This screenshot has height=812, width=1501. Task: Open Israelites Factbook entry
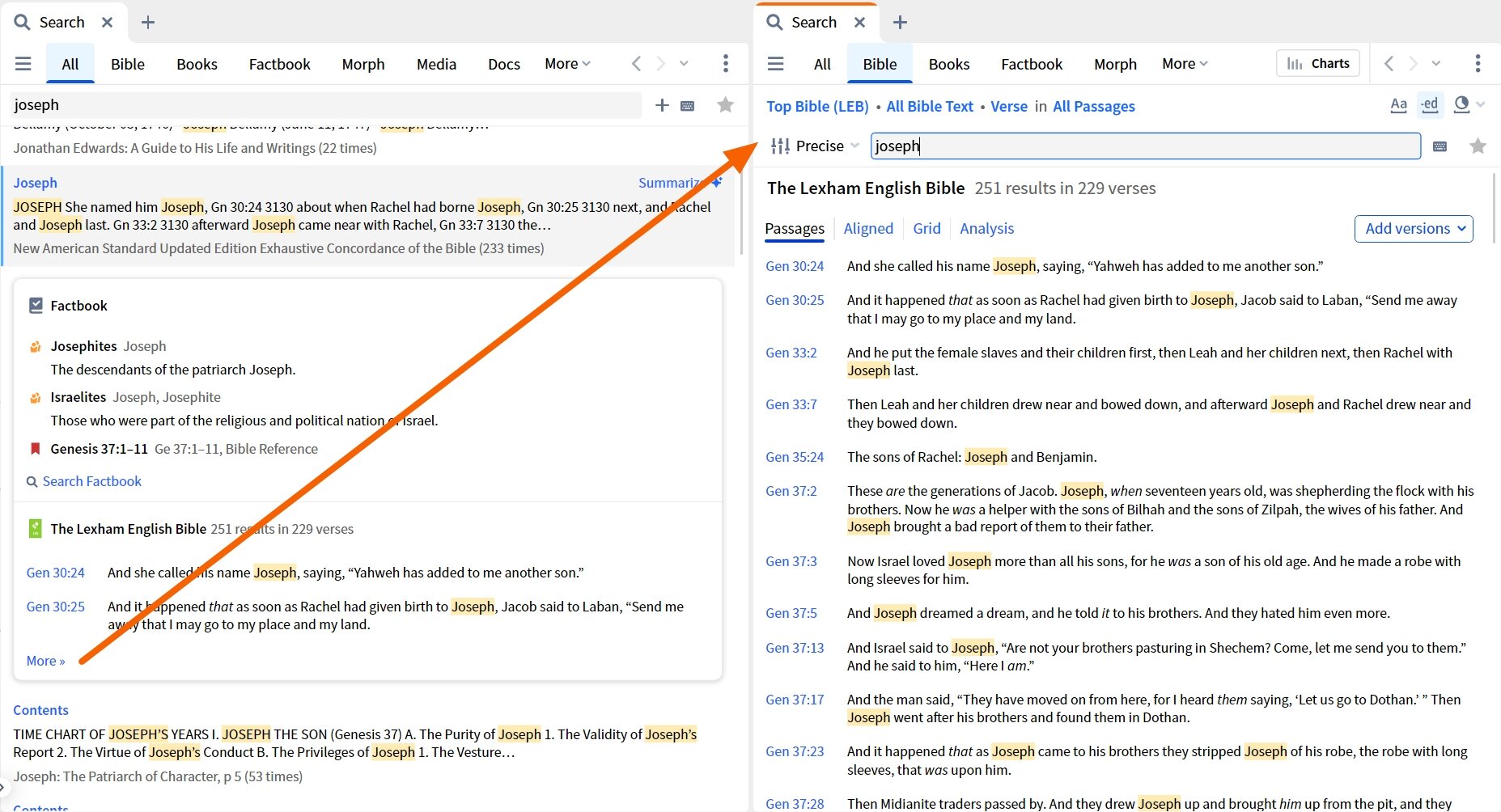[78, 397]
